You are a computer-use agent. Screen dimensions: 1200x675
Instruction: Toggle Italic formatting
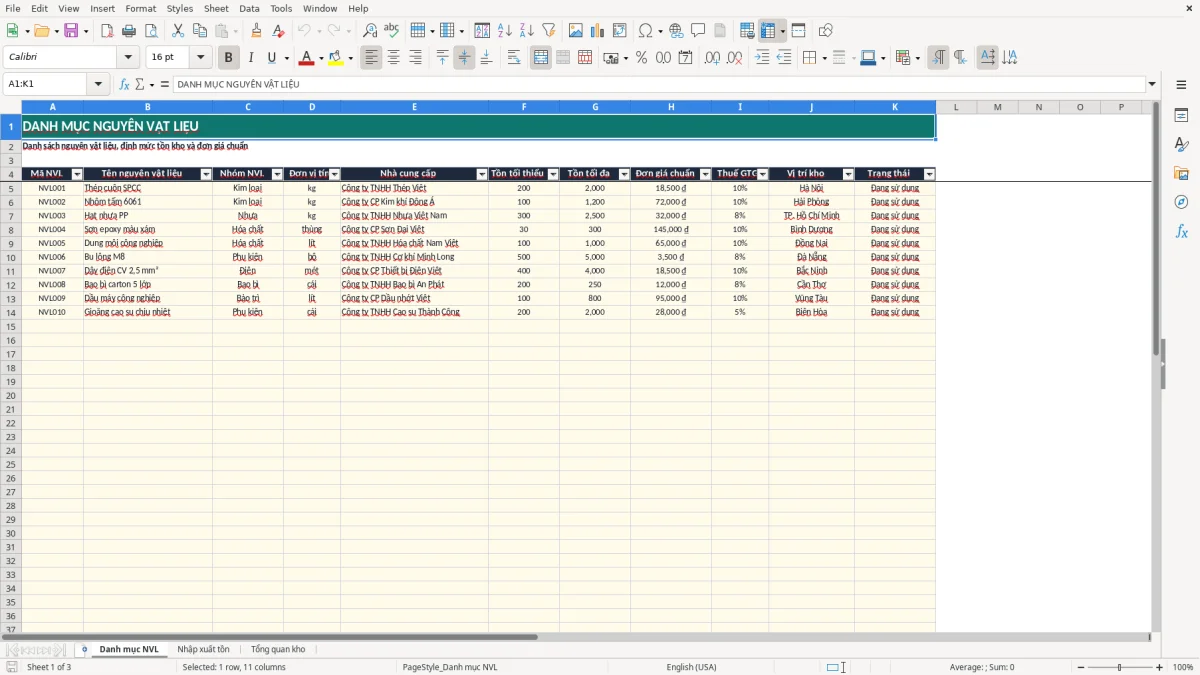pos(251,58)
